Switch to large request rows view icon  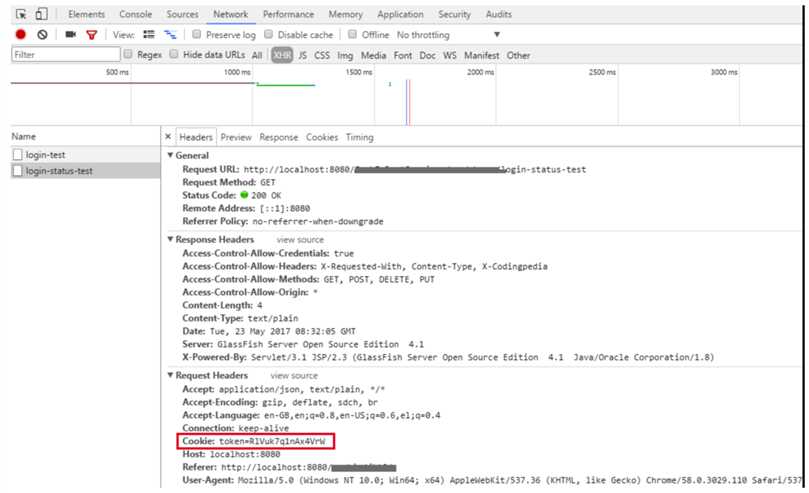(x=149, y=35)
